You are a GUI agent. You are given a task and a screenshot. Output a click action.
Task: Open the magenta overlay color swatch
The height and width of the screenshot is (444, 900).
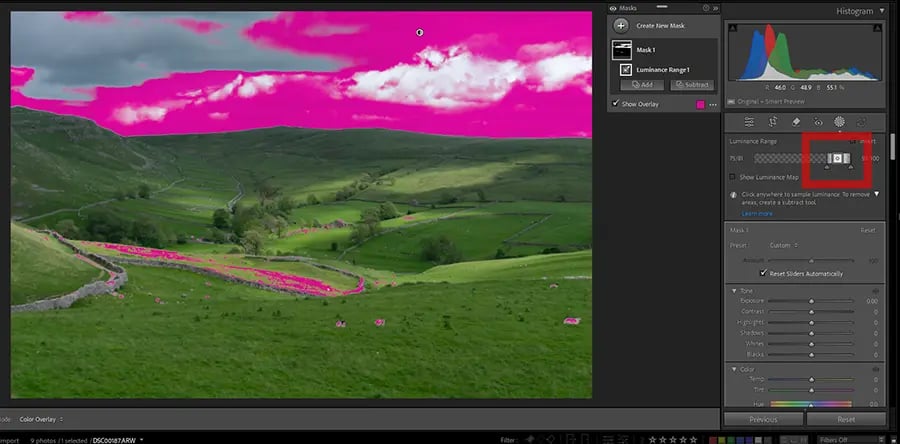tap(700, 104)
